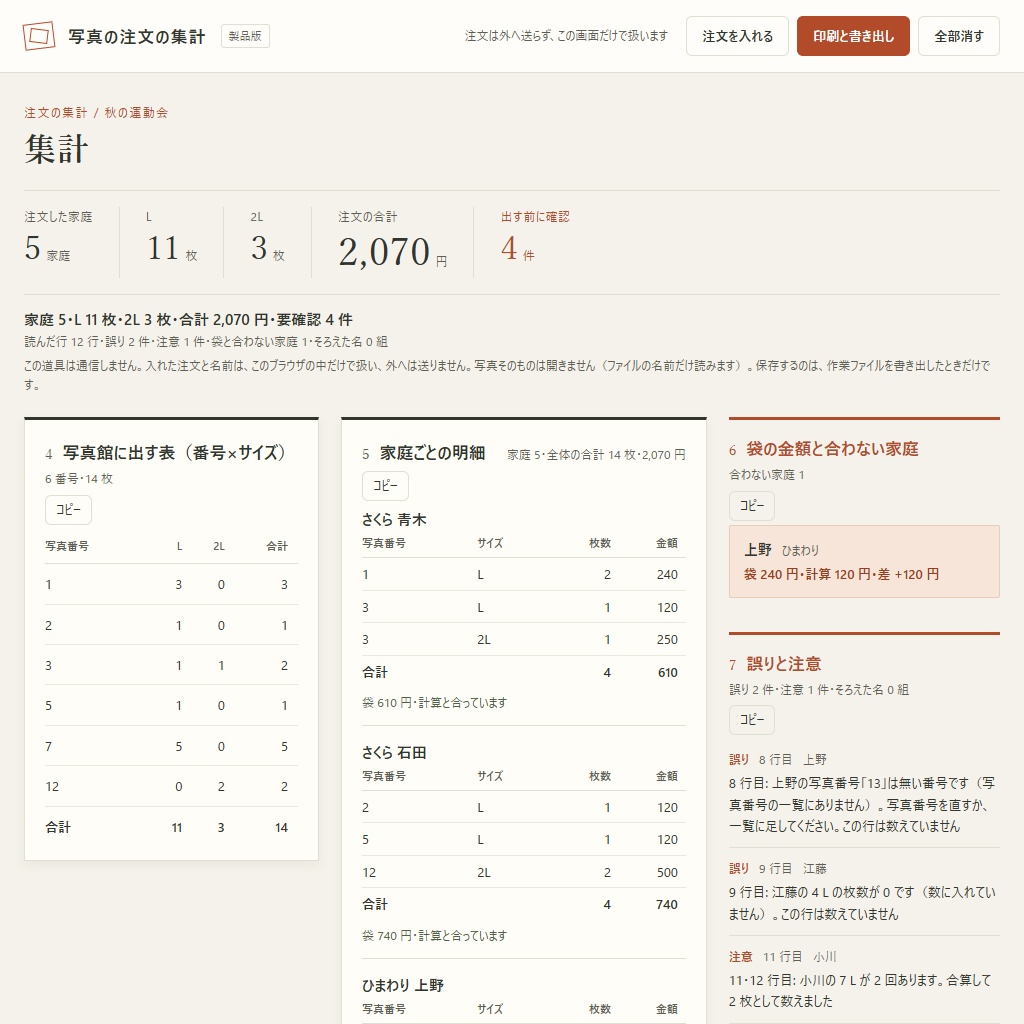
Task: Click the さくら 石田 family heading
Action: click(394, 753)
